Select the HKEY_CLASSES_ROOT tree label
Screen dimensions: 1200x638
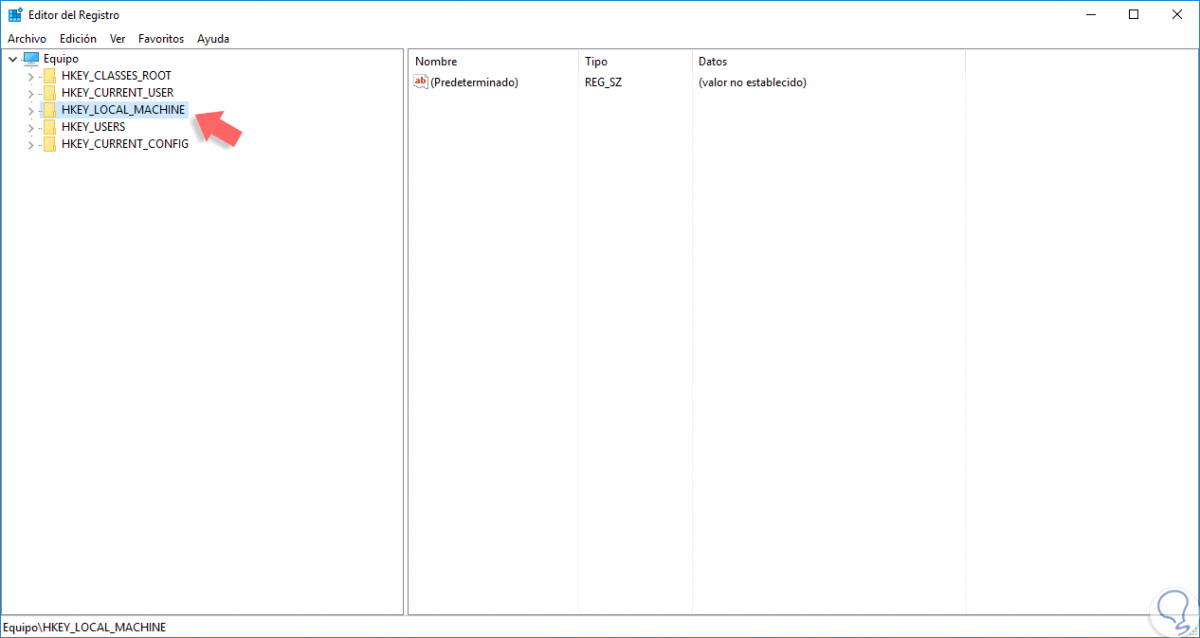point(116,76)
